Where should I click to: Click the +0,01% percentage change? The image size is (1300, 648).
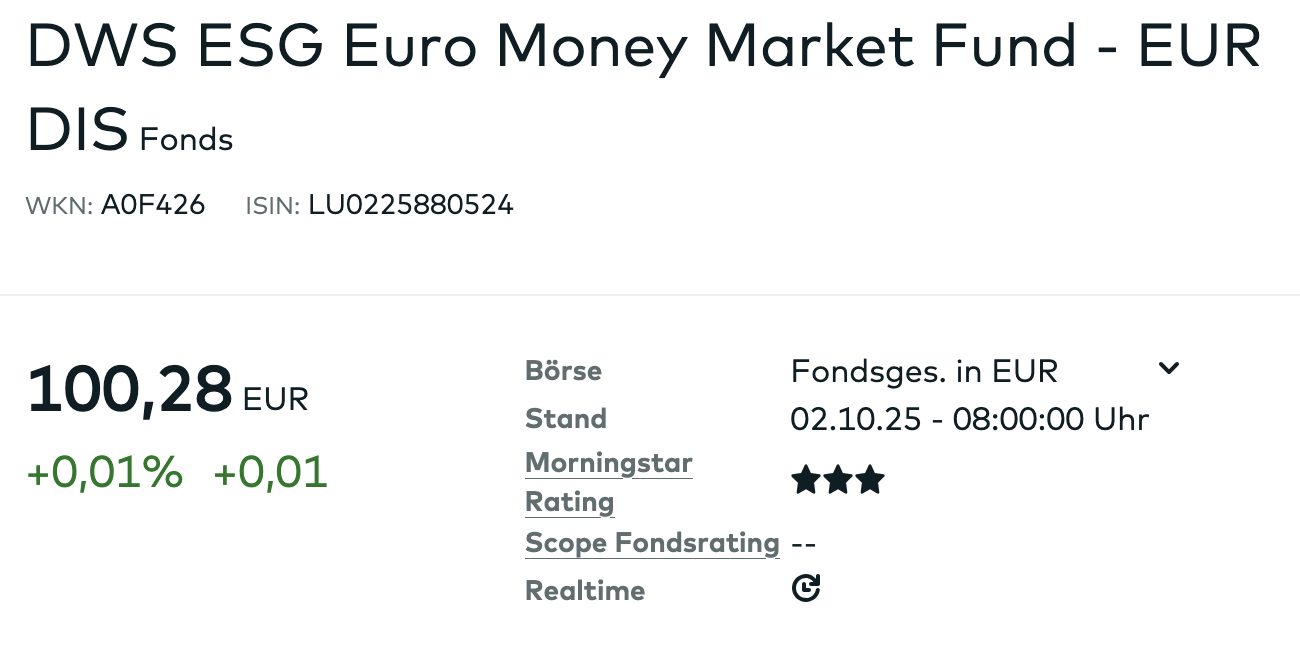pos(105,472)
